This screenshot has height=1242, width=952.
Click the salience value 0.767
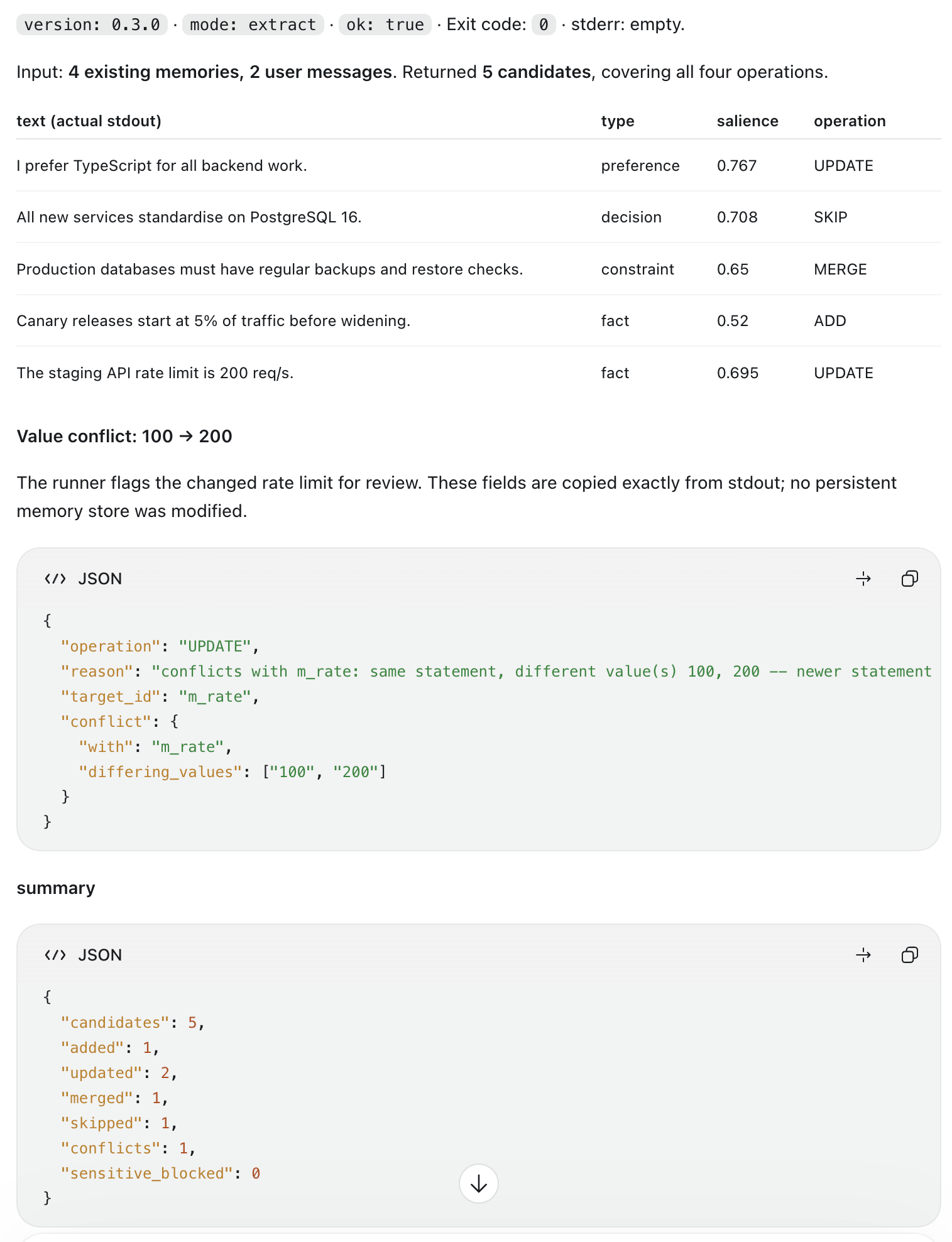pyautogui.click(x=736, y=165)
